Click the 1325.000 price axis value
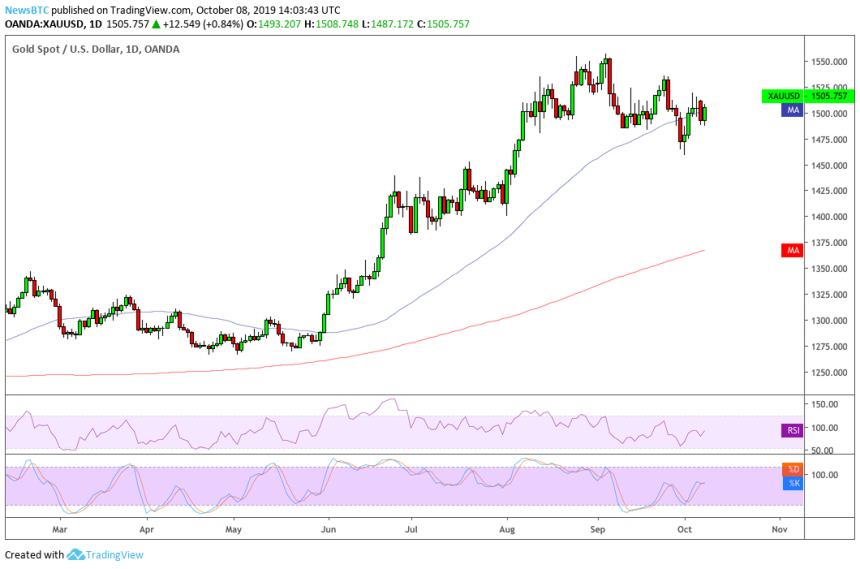Screen dimensions: 860x569 (829, 295)
